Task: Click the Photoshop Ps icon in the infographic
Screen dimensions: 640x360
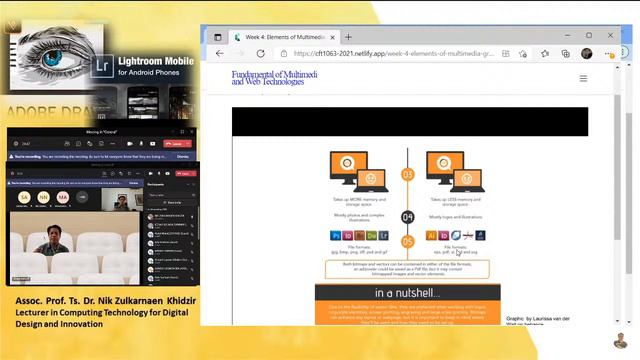Action: tap(335, 236)
